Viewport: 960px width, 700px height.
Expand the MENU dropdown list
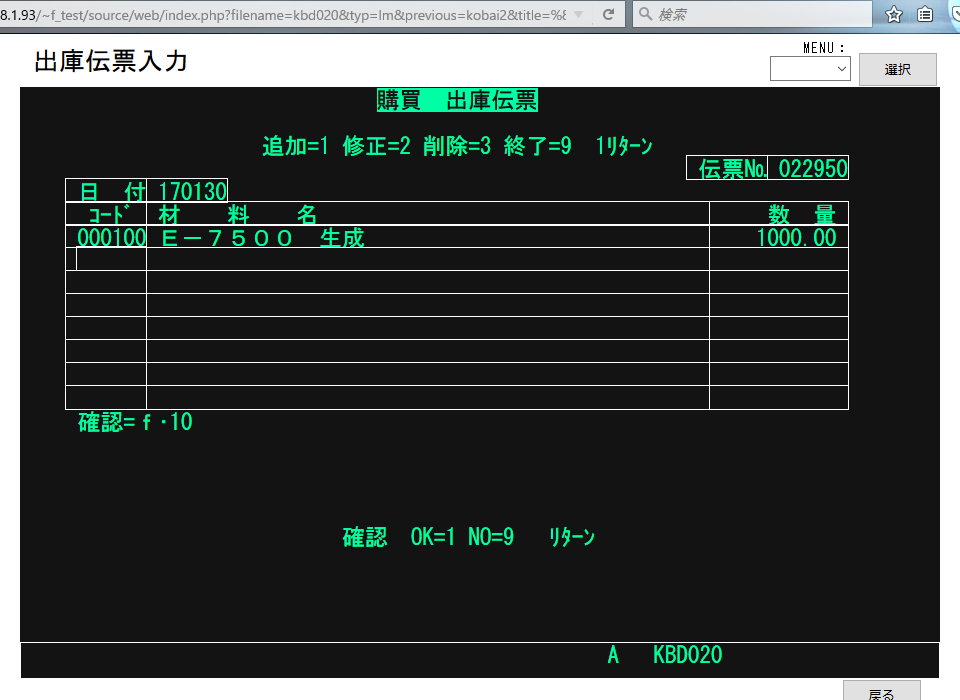(x=809, y=69)
